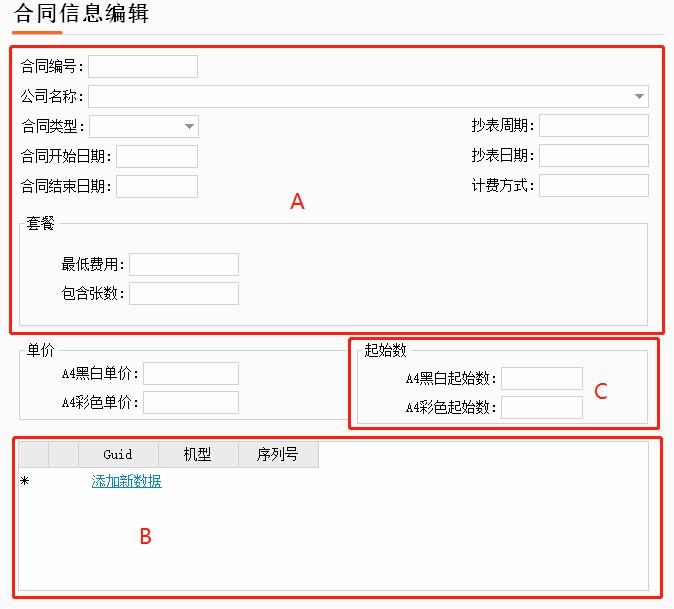Select the 计费方式 input box
This screenshot has height=609, width=674.
[594, 186]
